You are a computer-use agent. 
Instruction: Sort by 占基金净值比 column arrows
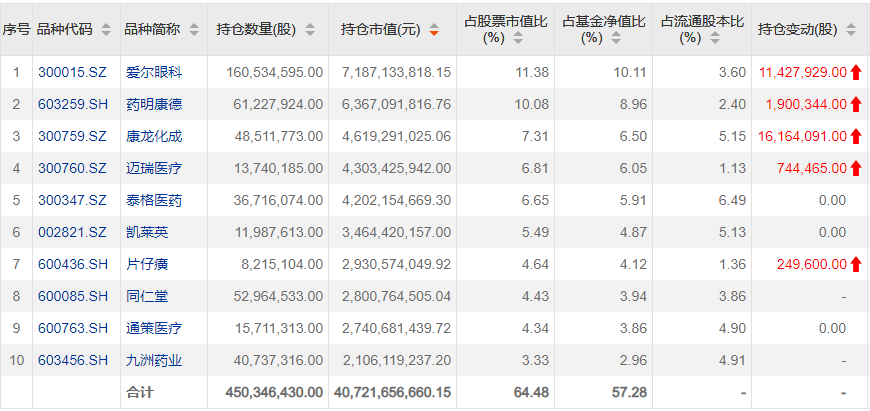(615, 38)
